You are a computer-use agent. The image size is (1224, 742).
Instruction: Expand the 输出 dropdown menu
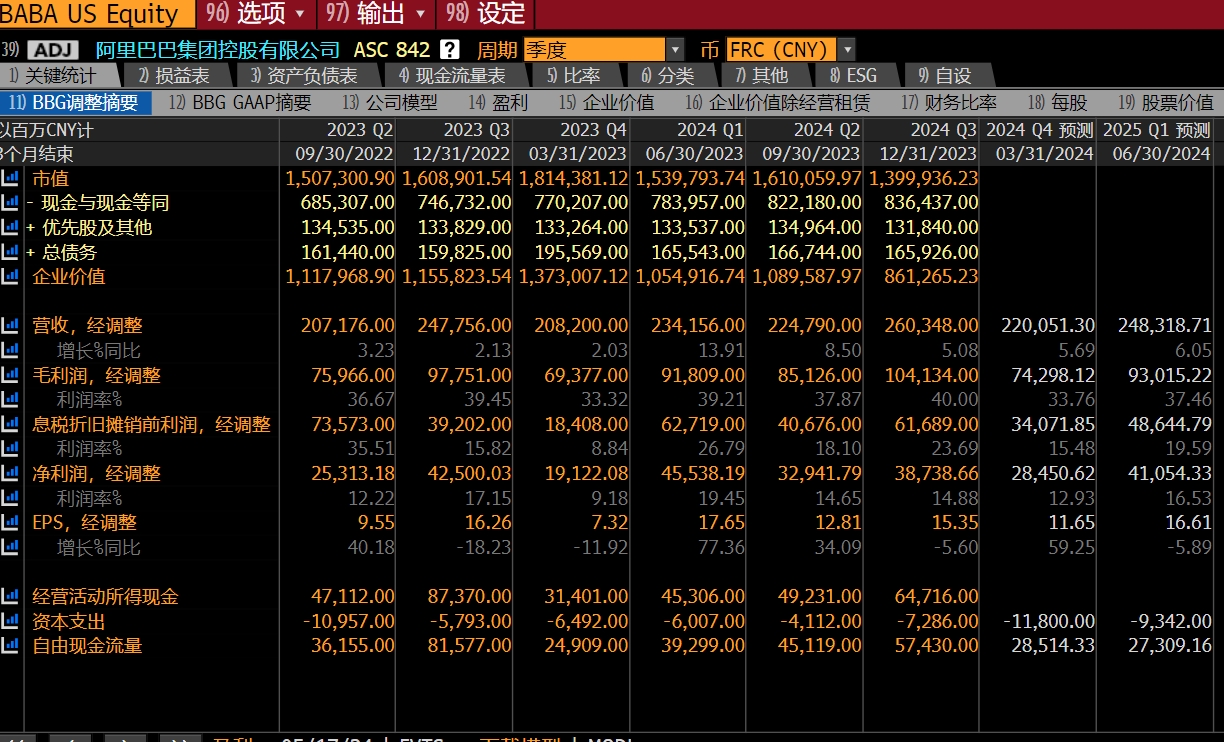377,14
